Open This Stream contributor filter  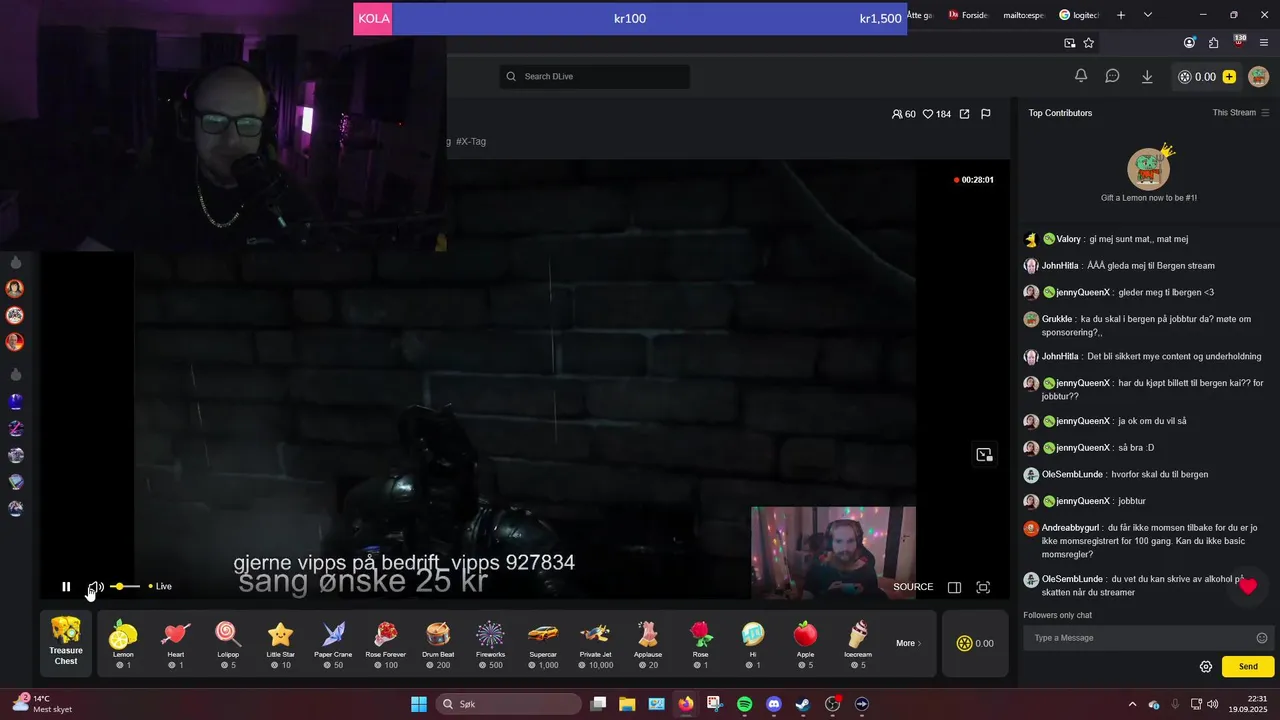[x=1241, y=113]
